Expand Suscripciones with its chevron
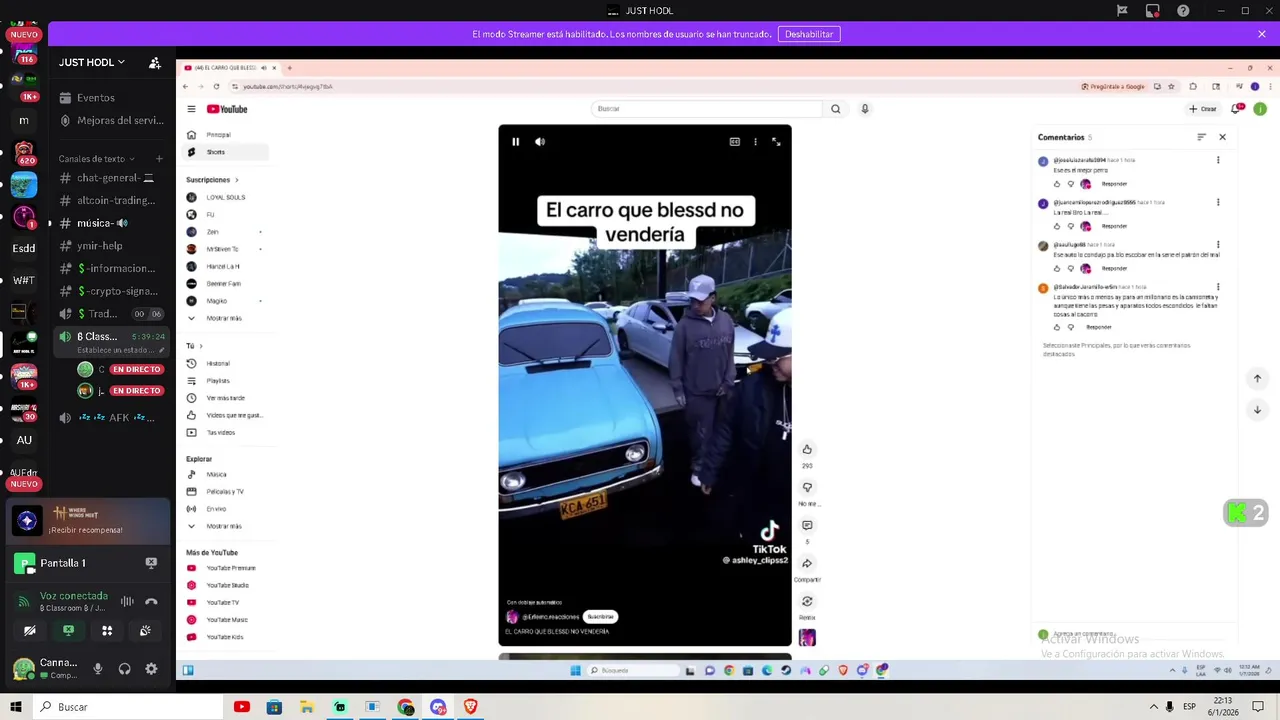This screenshot has height=720, width=1280. (x=237, y=180)
